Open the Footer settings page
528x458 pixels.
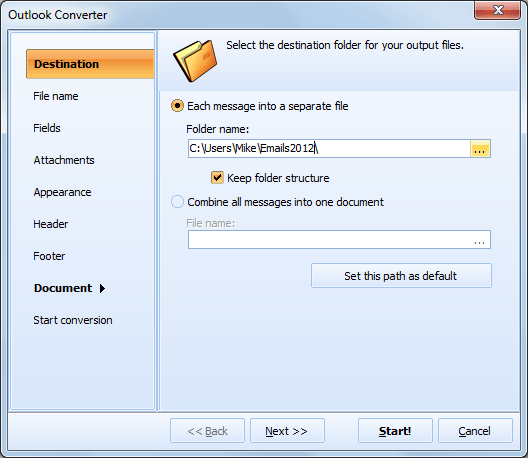coord(49,256)
